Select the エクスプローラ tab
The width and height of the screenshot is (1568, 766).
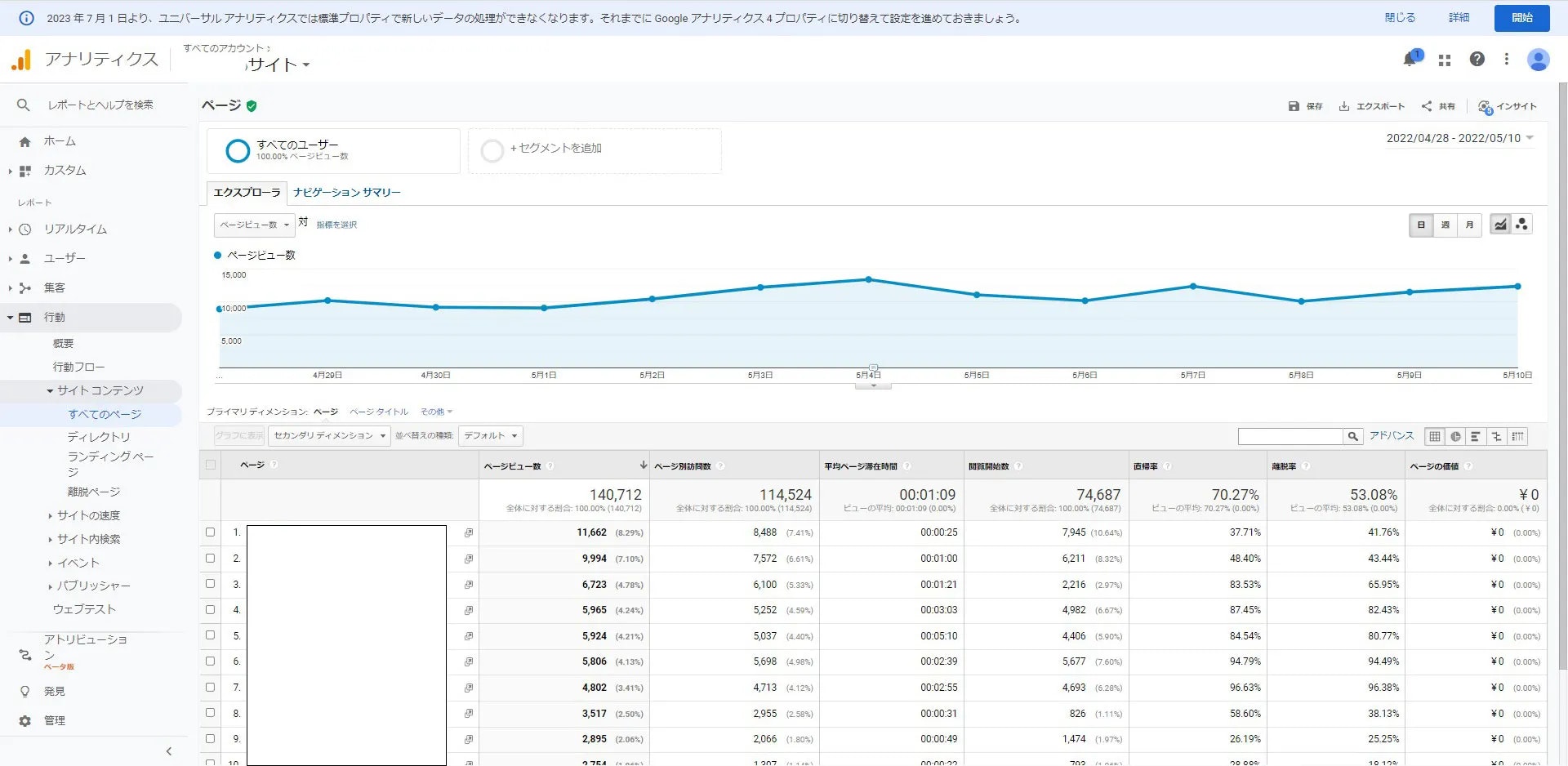[247, 193]
